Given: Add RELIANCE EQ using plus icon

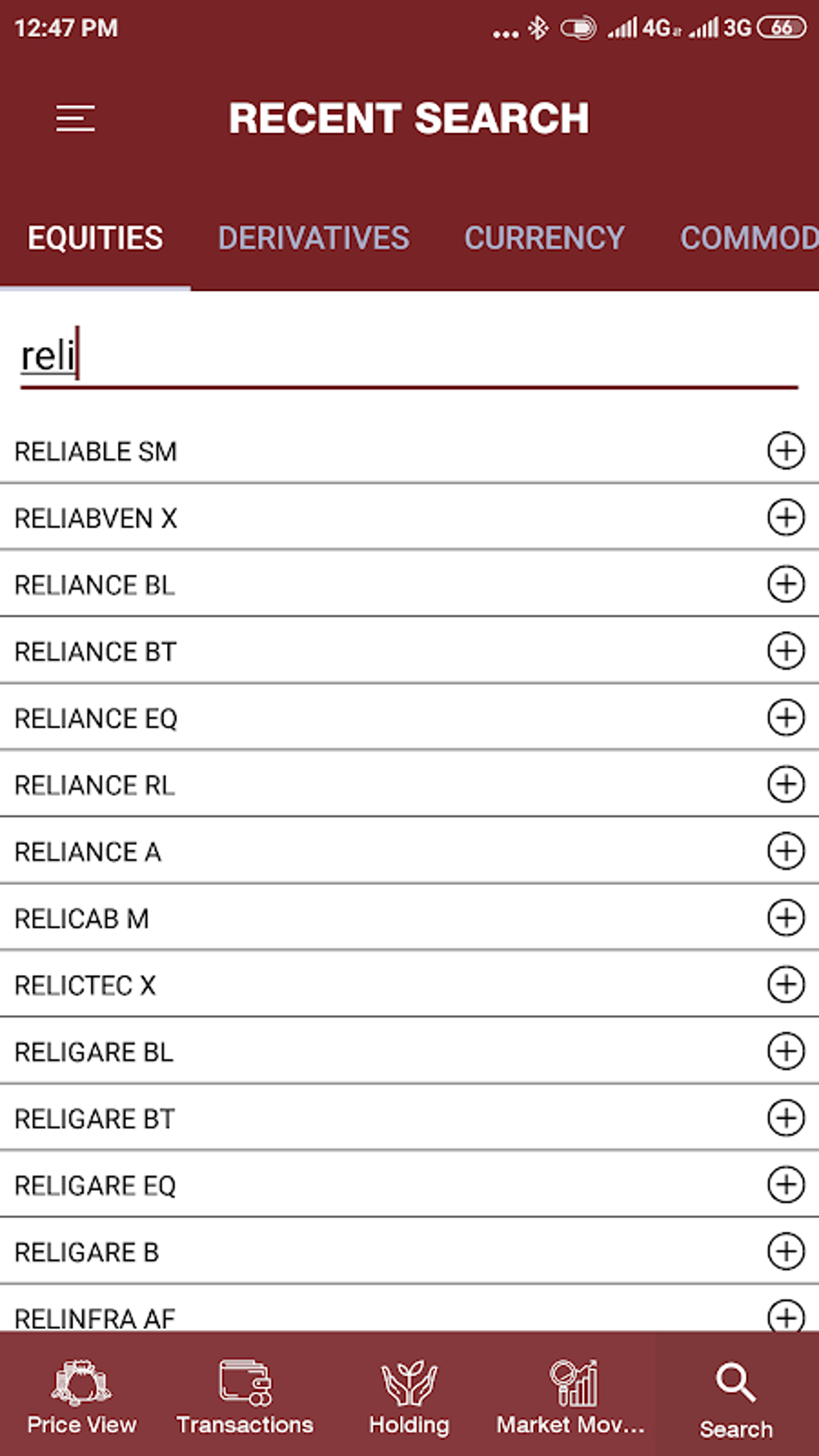Looking at the screenshot, I should (x=785, y=717).
